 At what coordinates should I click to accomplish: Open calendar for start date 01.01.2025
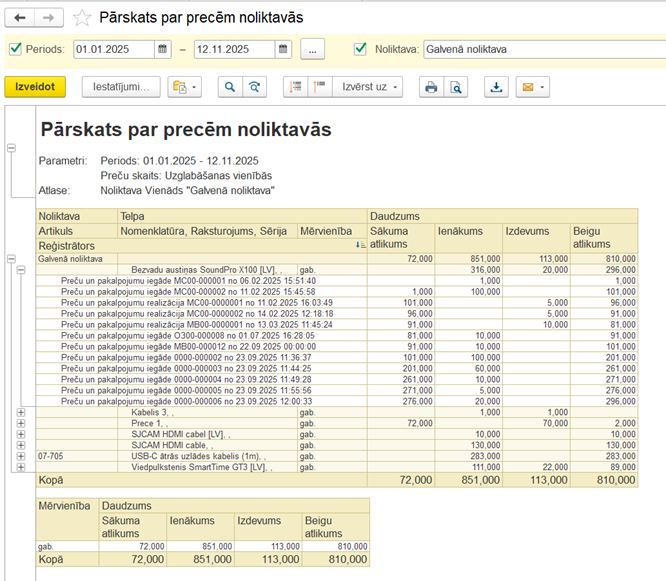click(x=162, y=49)
